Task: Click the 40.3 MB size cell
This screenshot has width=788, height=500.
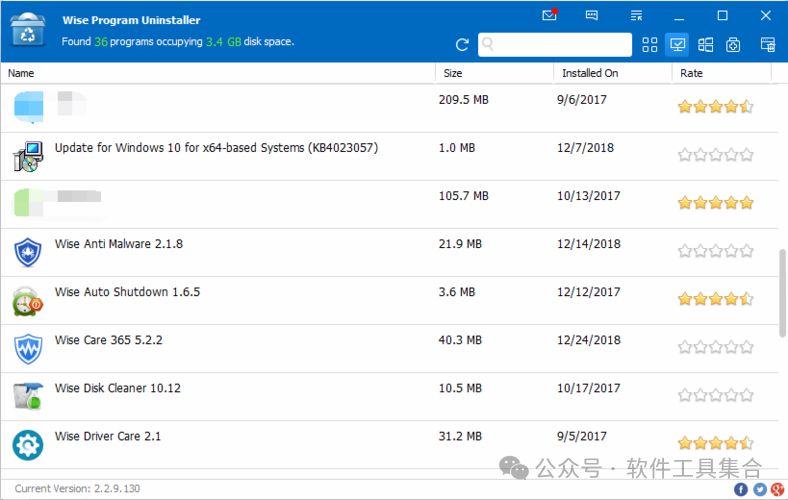Action: coord(460,340)
